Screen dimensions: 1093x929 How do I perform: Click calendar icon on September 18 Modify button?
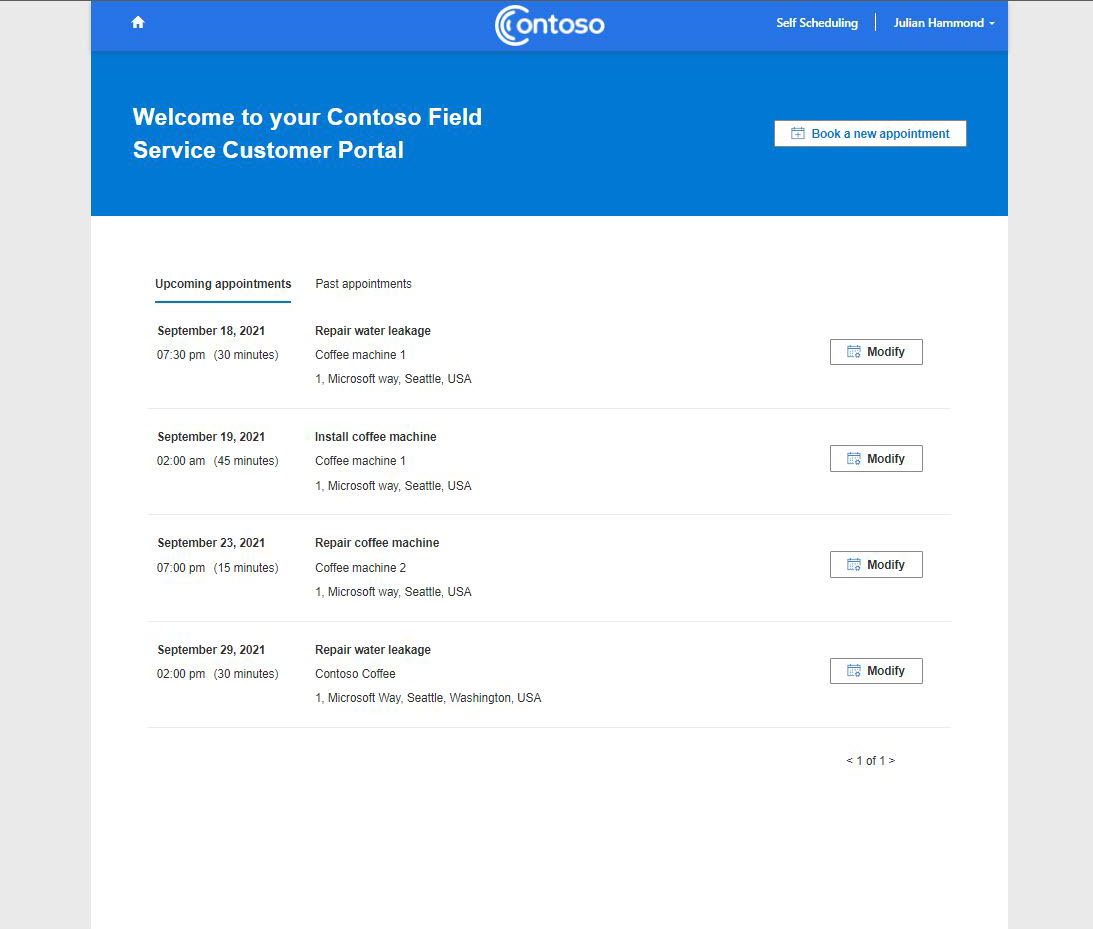[x=853, y=352]
